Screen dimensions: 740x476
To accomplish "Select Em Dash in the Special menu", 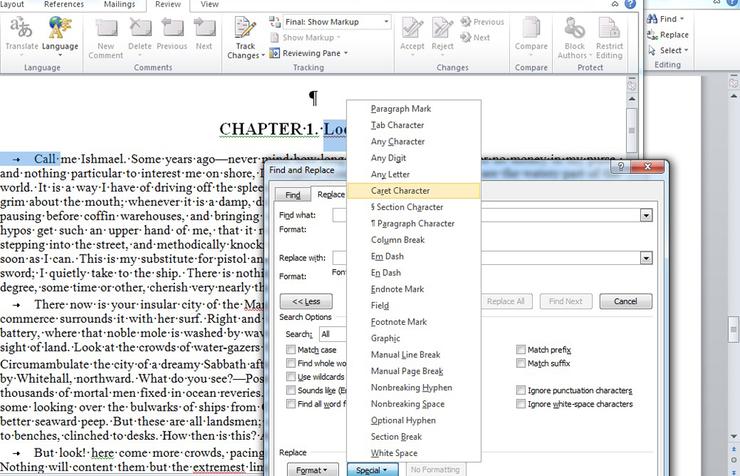I will pos(413,256).
